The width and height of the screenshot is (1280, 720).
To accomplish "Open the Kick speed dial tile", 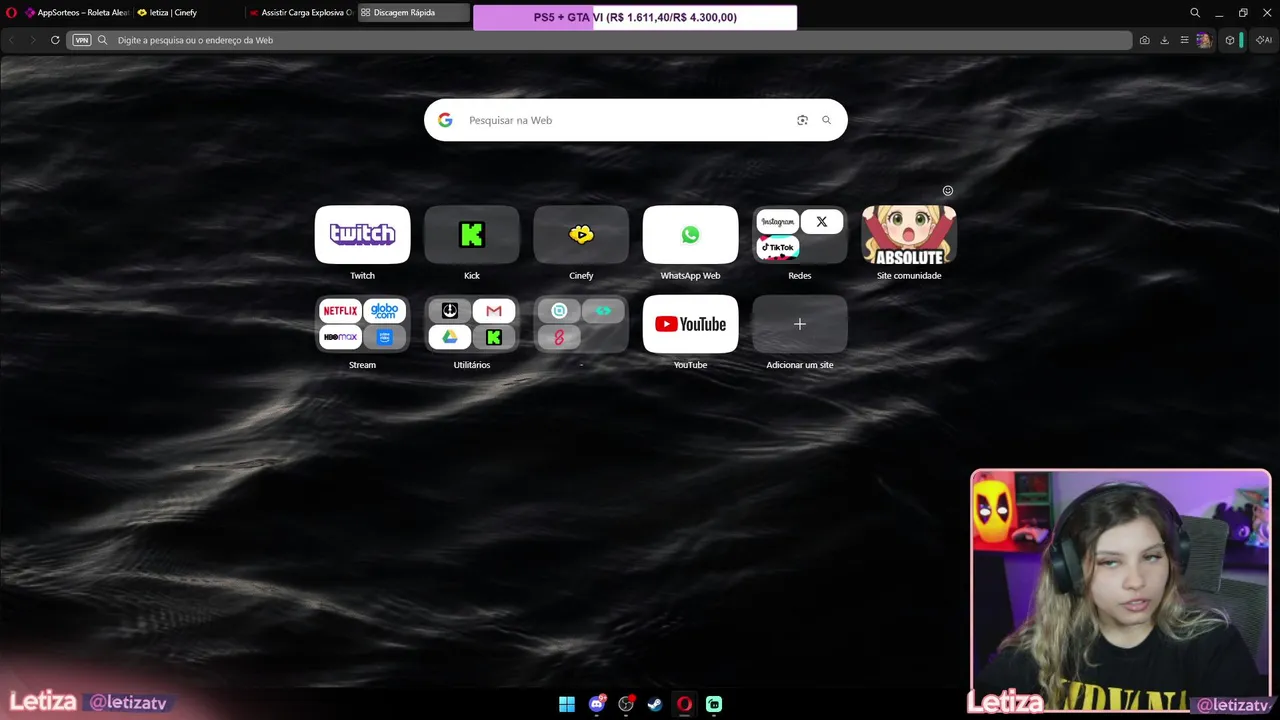I will click(472, 235).
